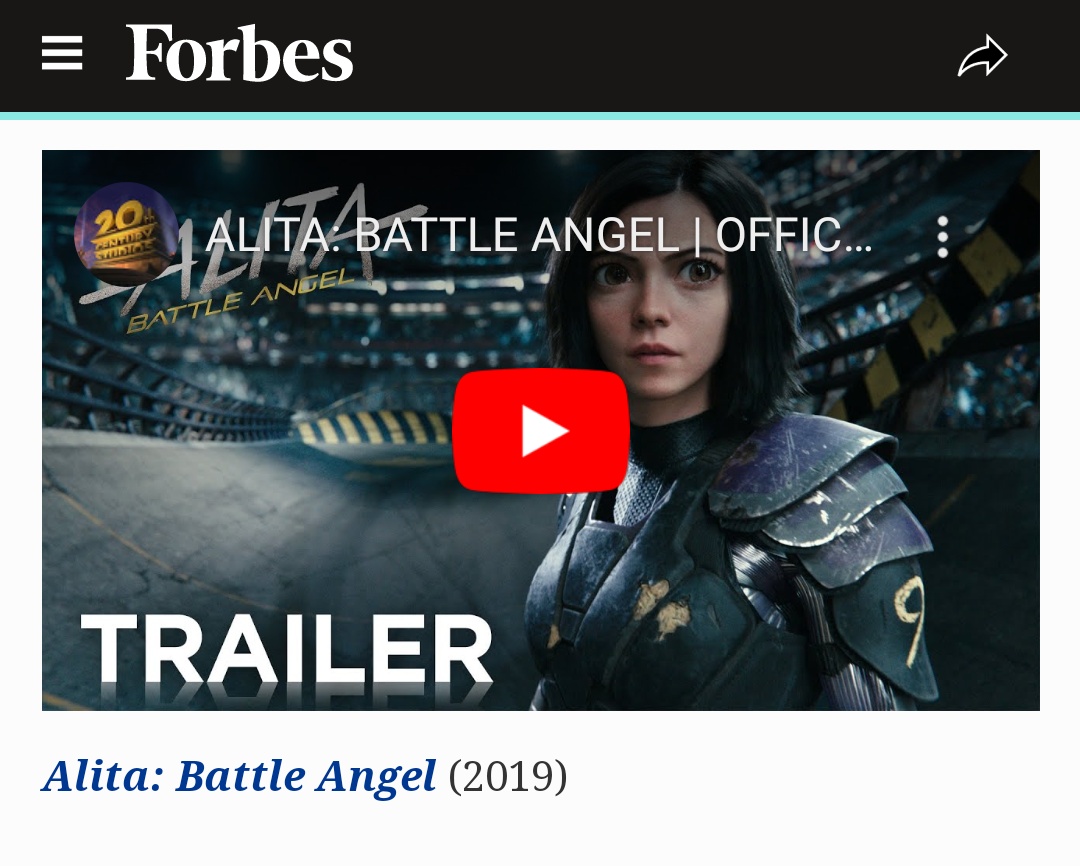Open the blue Alita: Battle Angel link
The height and width of the screenshot is (866, 1080).
point(238,776)
